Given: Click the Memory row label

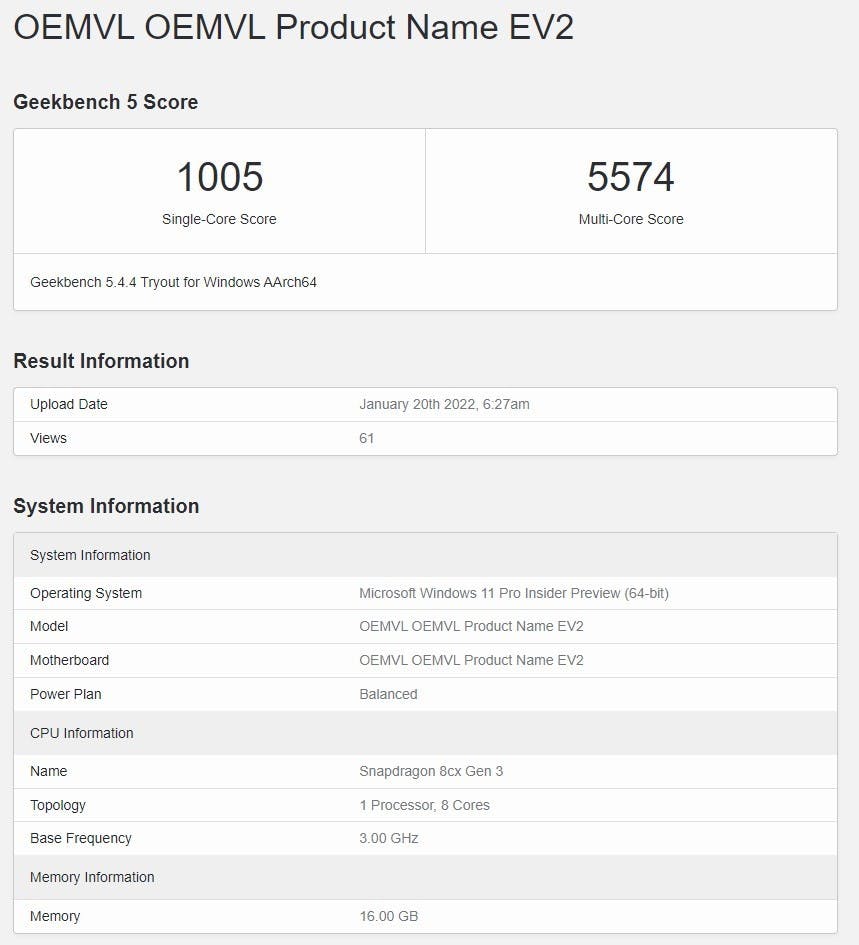Looking at the screenshot, I should pyautogui.click(x=55, y=916).
